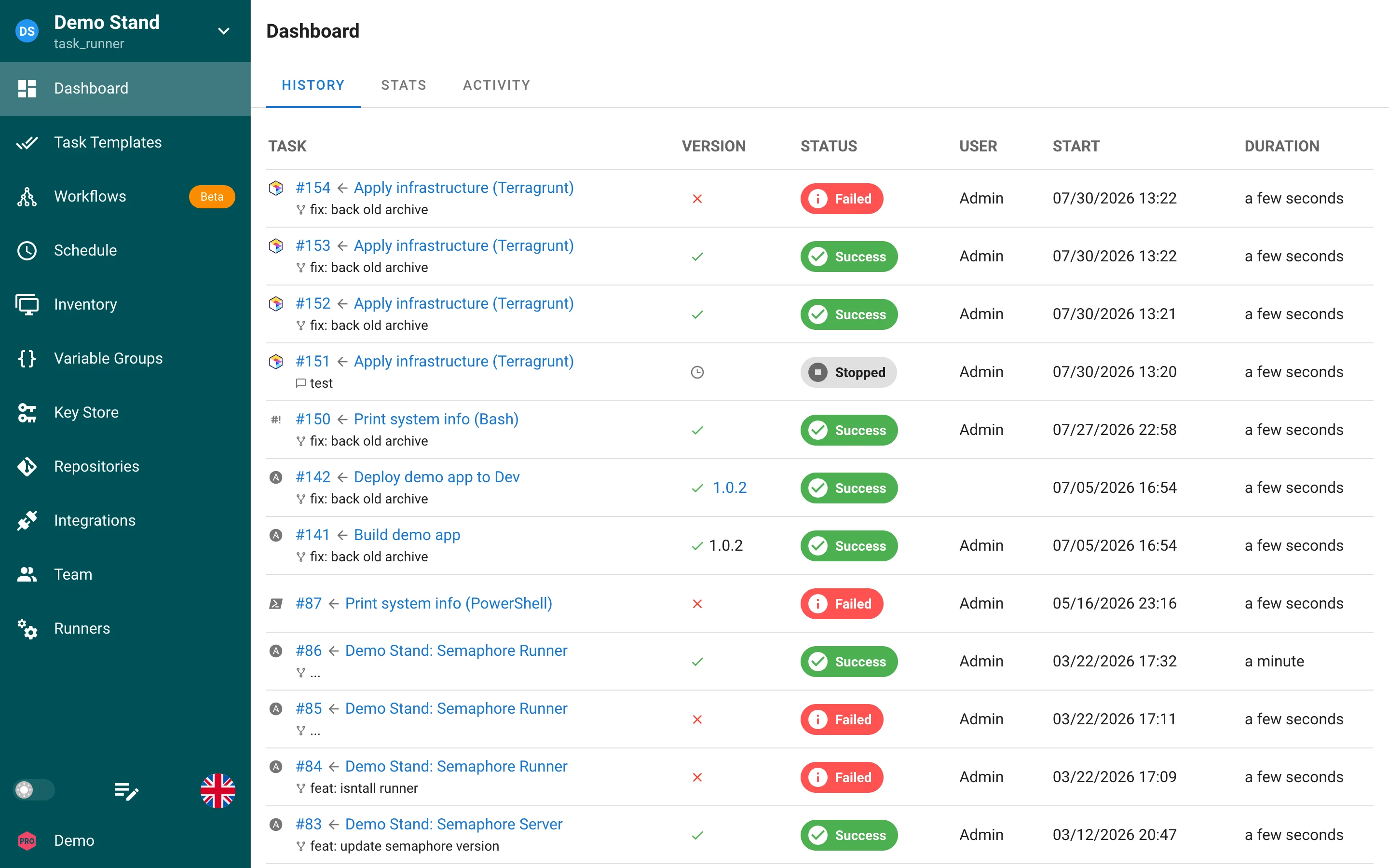Open Deploy demo app to Dev link

437,477
